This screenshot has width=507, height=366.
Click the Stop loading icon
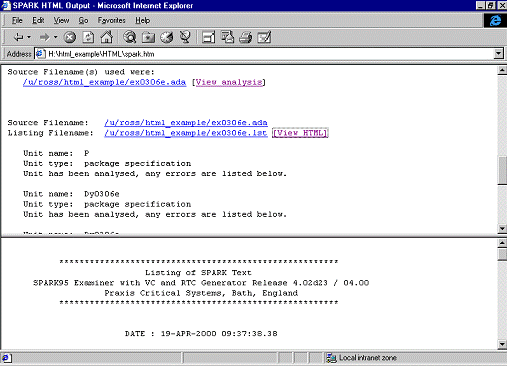(70, 37)
